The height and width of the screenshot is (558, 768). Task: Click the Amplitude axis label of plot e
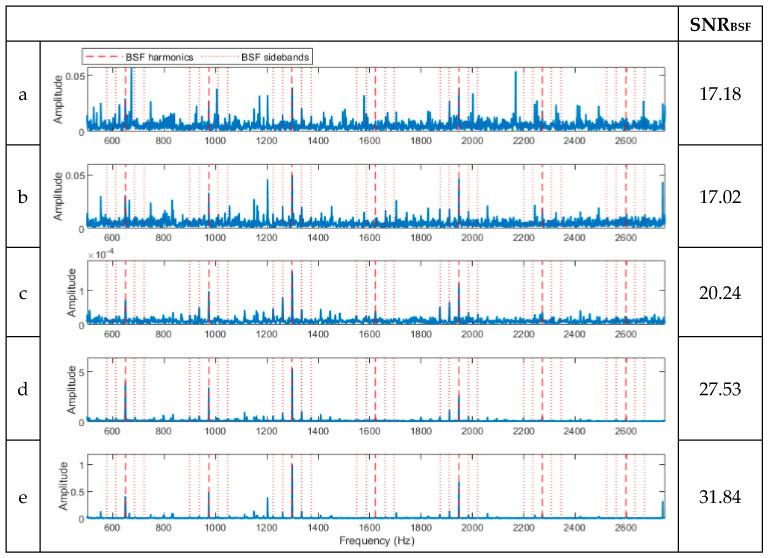[64, 486]
